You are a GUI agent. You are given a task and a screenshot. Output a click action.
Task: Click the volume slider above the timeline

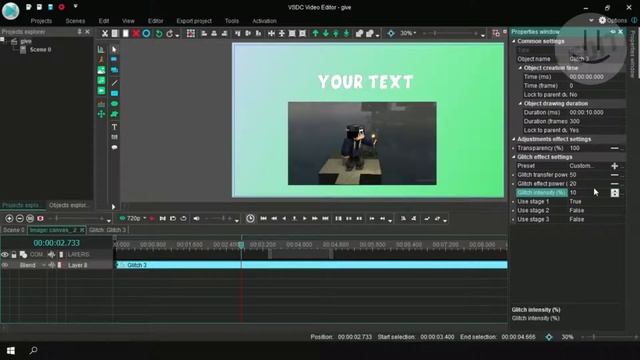tap(218, 219)
